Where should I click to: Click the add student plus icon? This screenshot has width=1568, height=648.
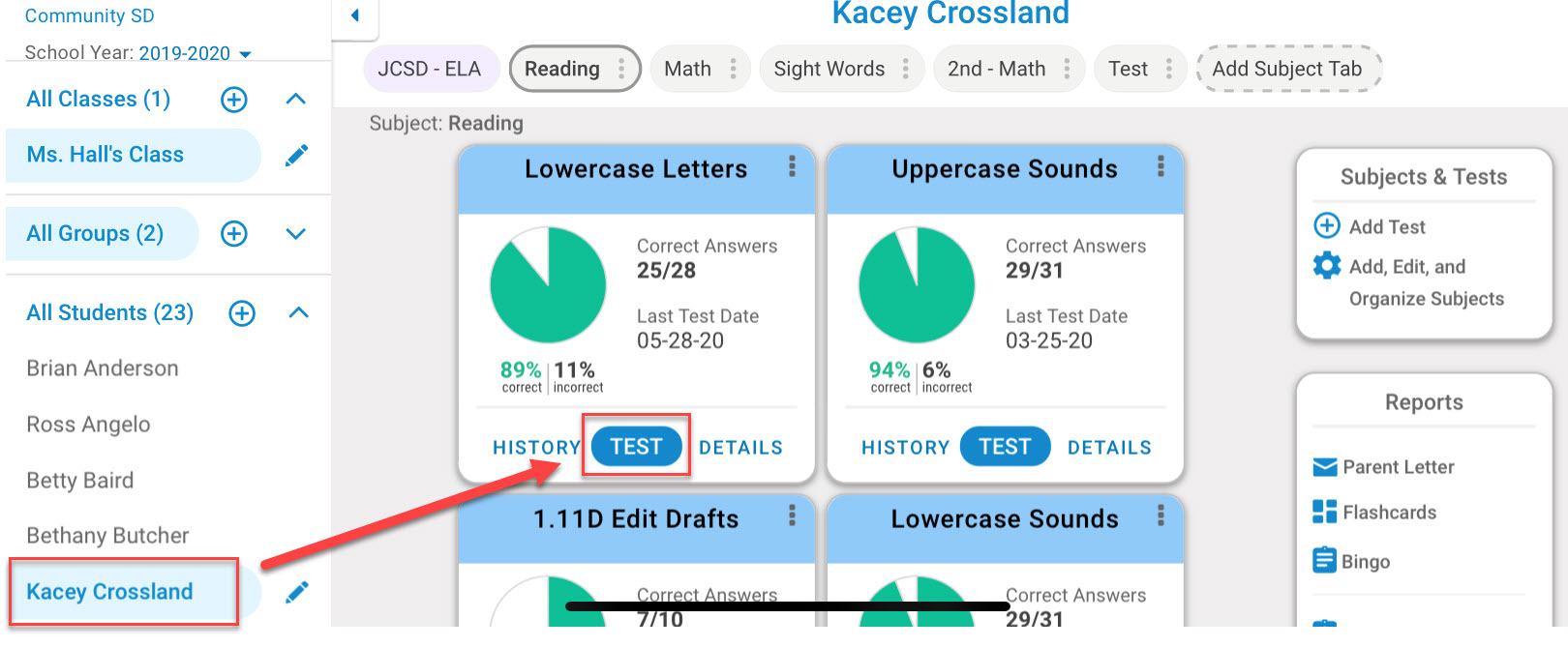click(x=242, y=313)
